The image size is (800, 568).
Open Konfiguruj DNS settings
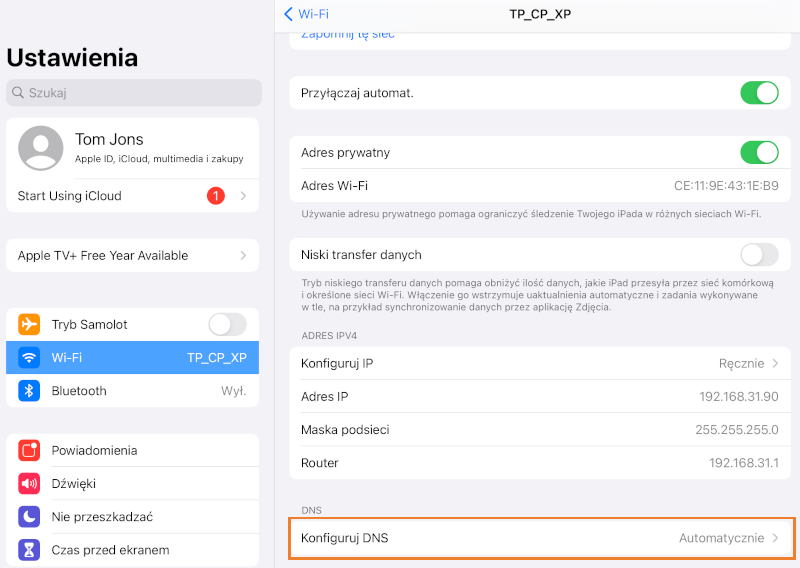pos(541,538)
